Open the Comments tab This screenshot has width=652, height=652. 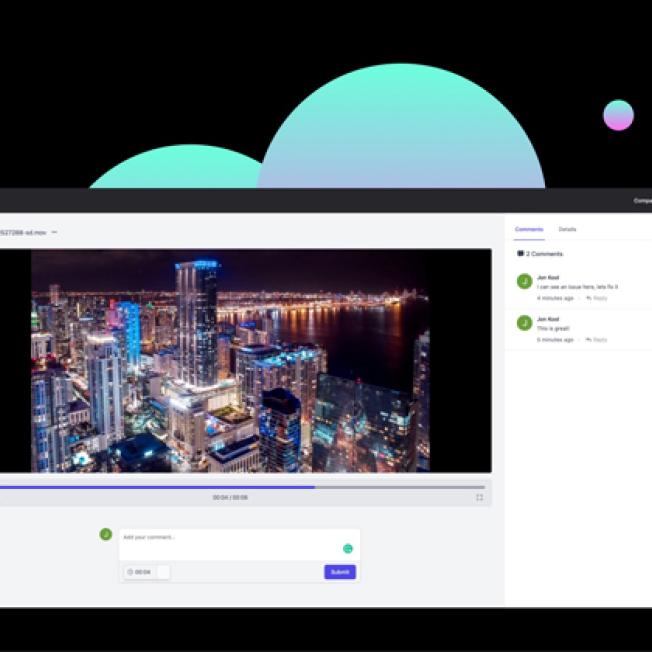click(529, 229)
